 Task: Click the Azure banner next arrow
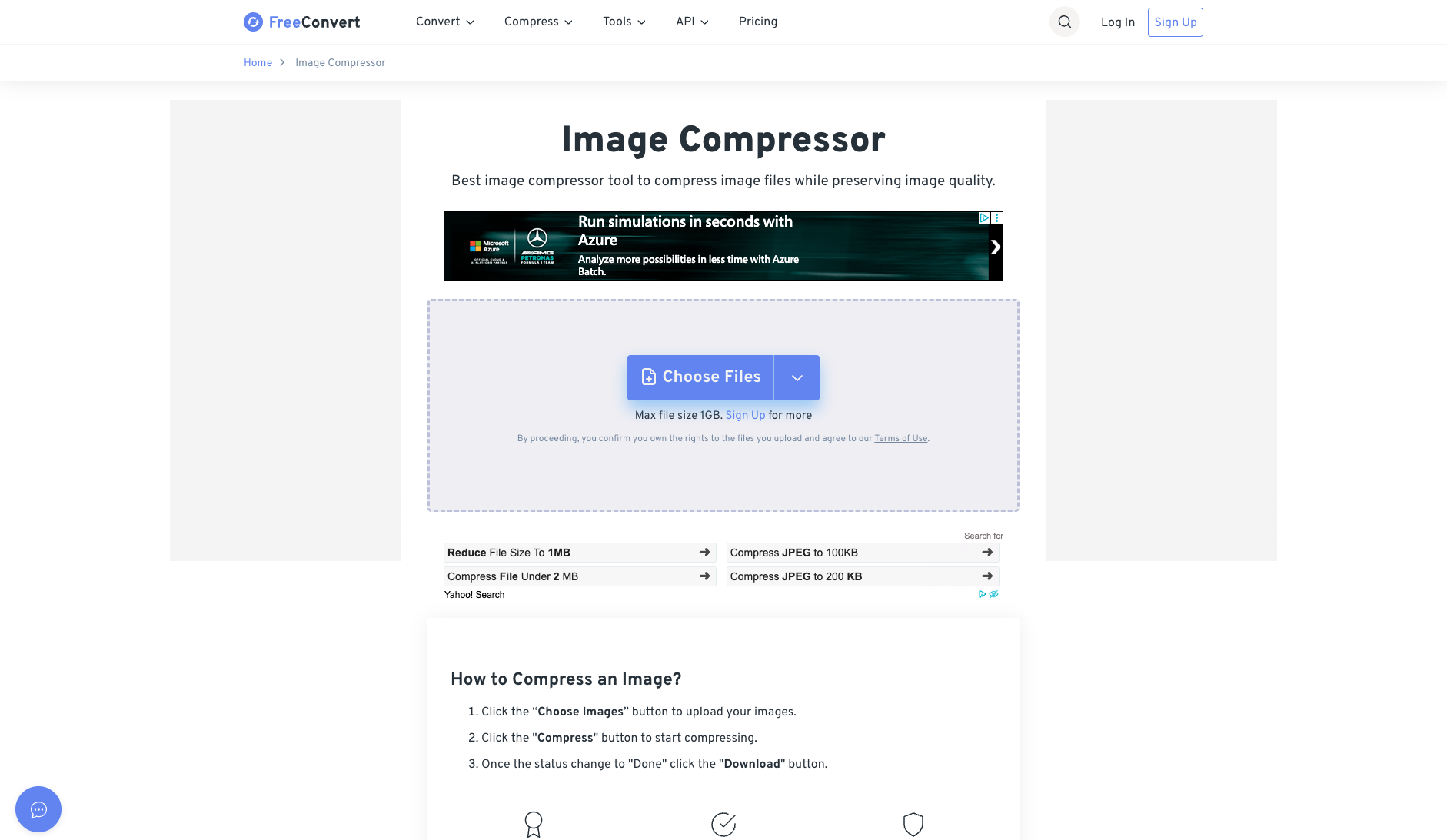996,247
